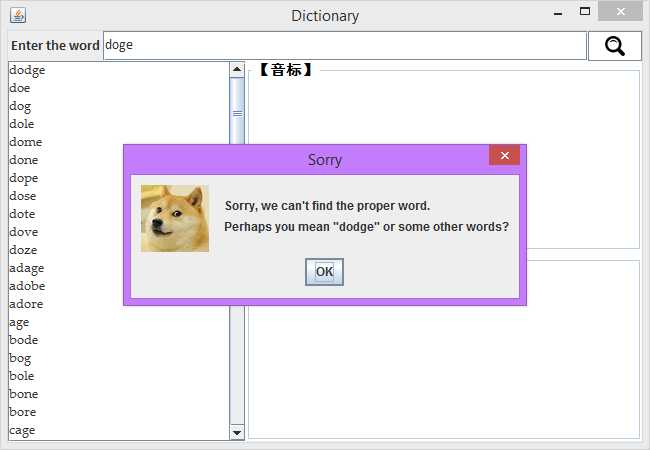This screenshot has height=450, width=650.
Task: Maximize the Dictionary window
Action: coord(585,12)
